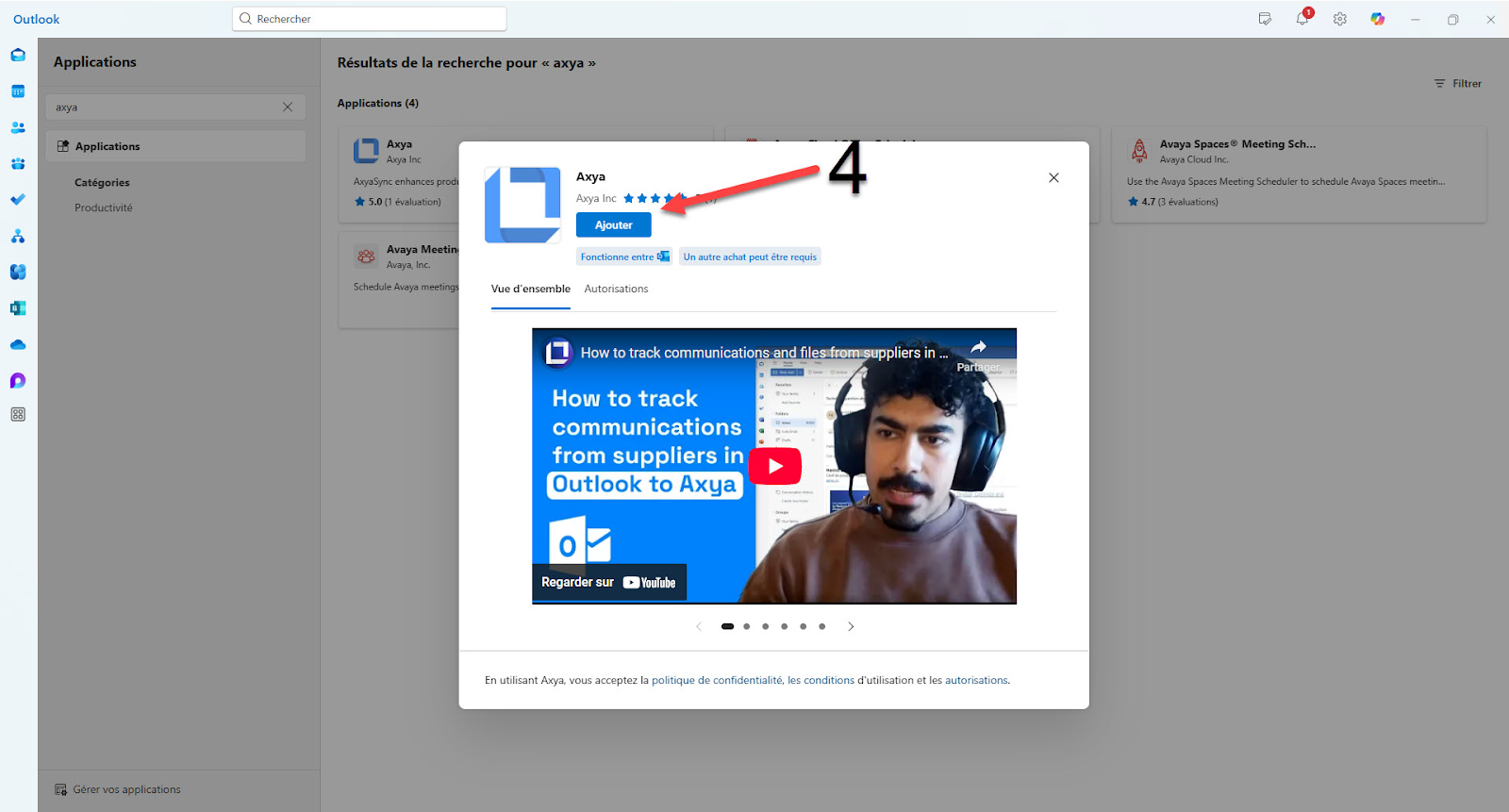The height and width of the screenshot is (812, 1509).
Task: Open politique de confidentialité link
Action: coord(717,681)
